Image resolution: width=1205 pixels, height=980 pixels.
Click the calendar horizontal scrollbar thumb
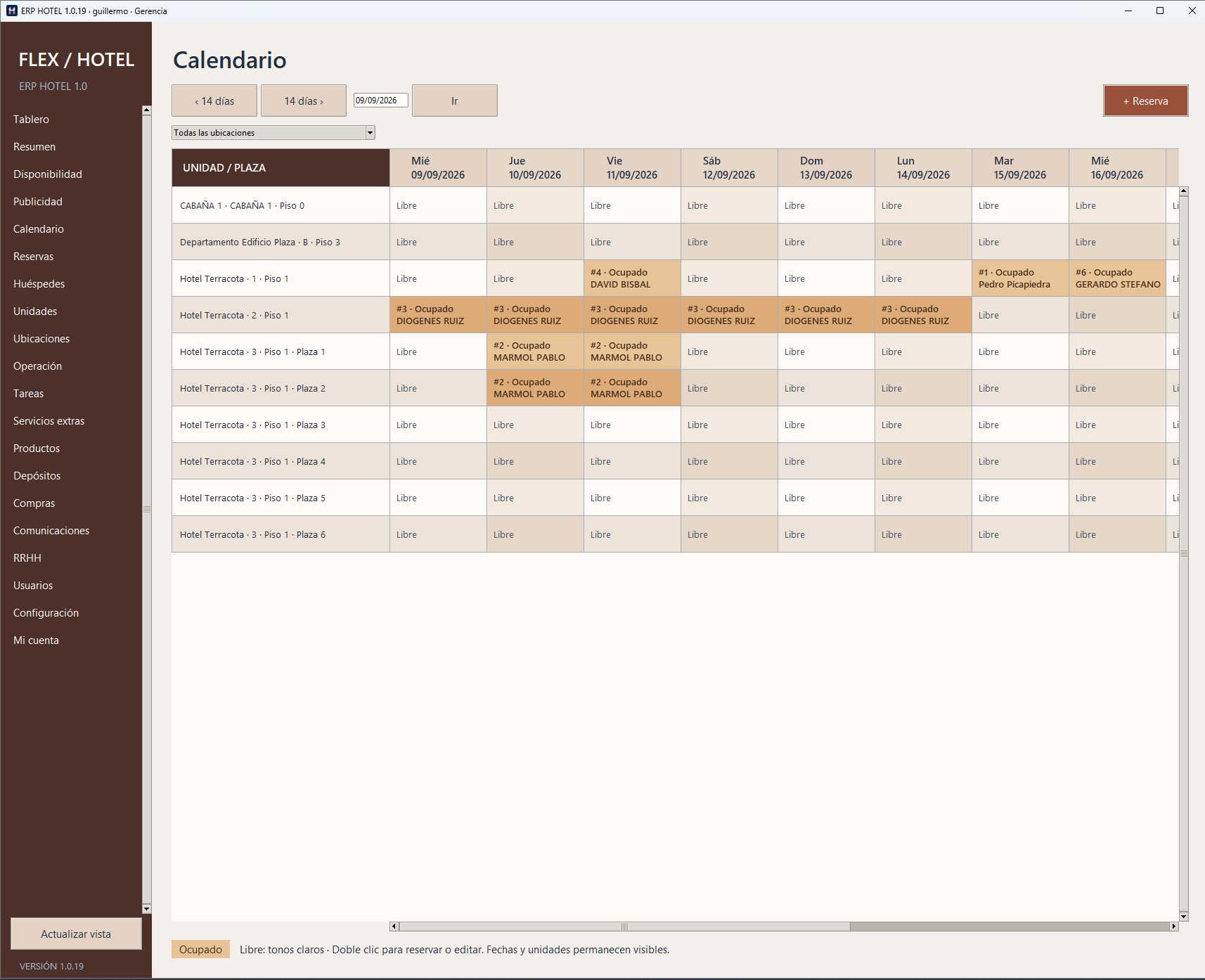pos(624,927)
